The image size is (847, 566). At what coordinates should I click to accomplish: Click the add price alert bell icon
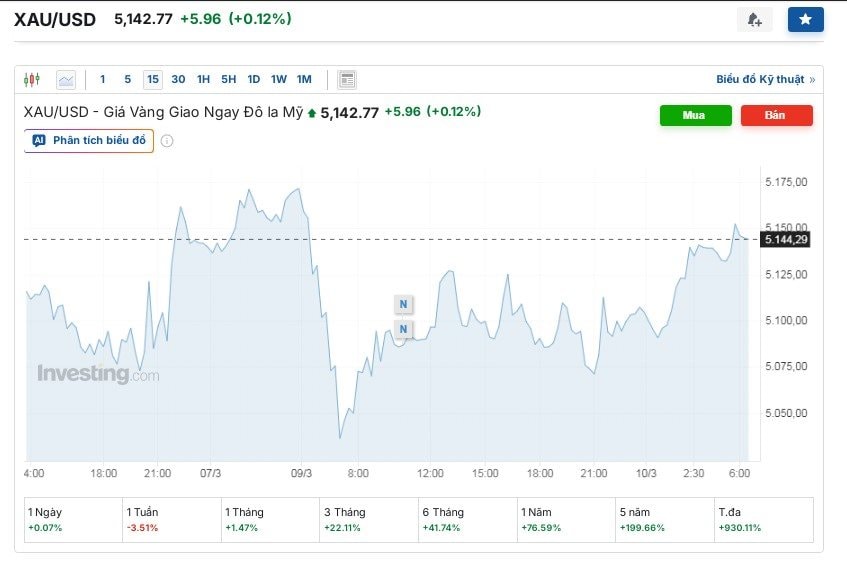(x=754, y=20)
